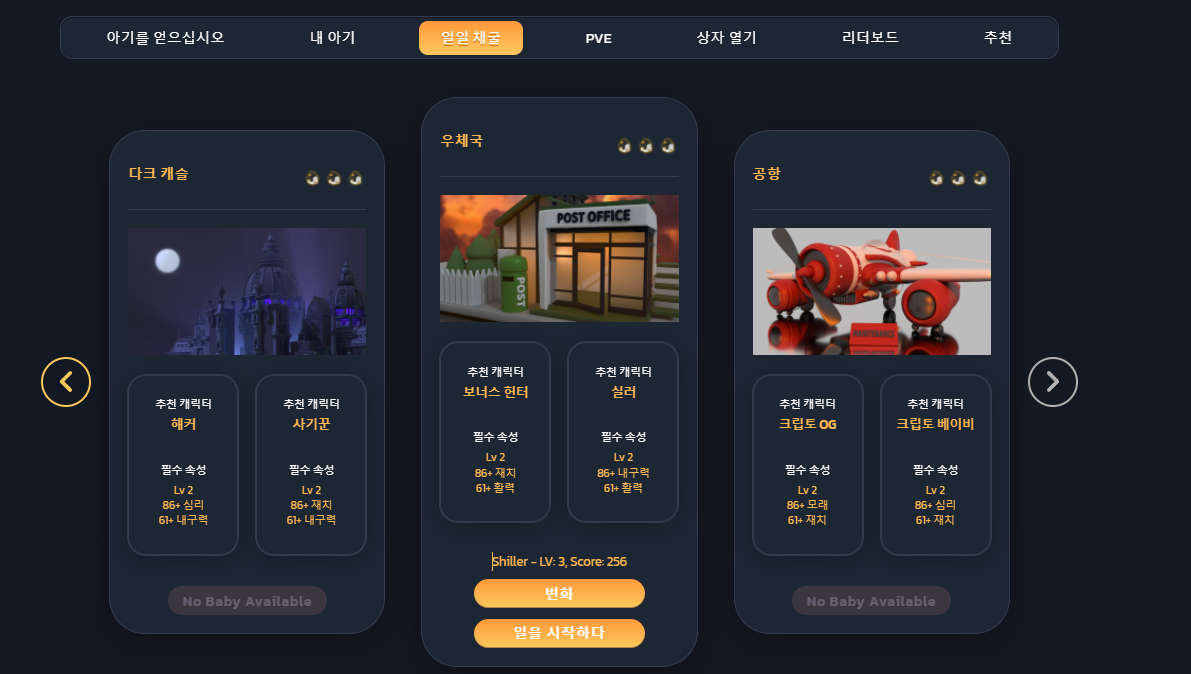
Task: Select the 보너스 헌터 recommended character box
Action: click(x=495, y=432)
